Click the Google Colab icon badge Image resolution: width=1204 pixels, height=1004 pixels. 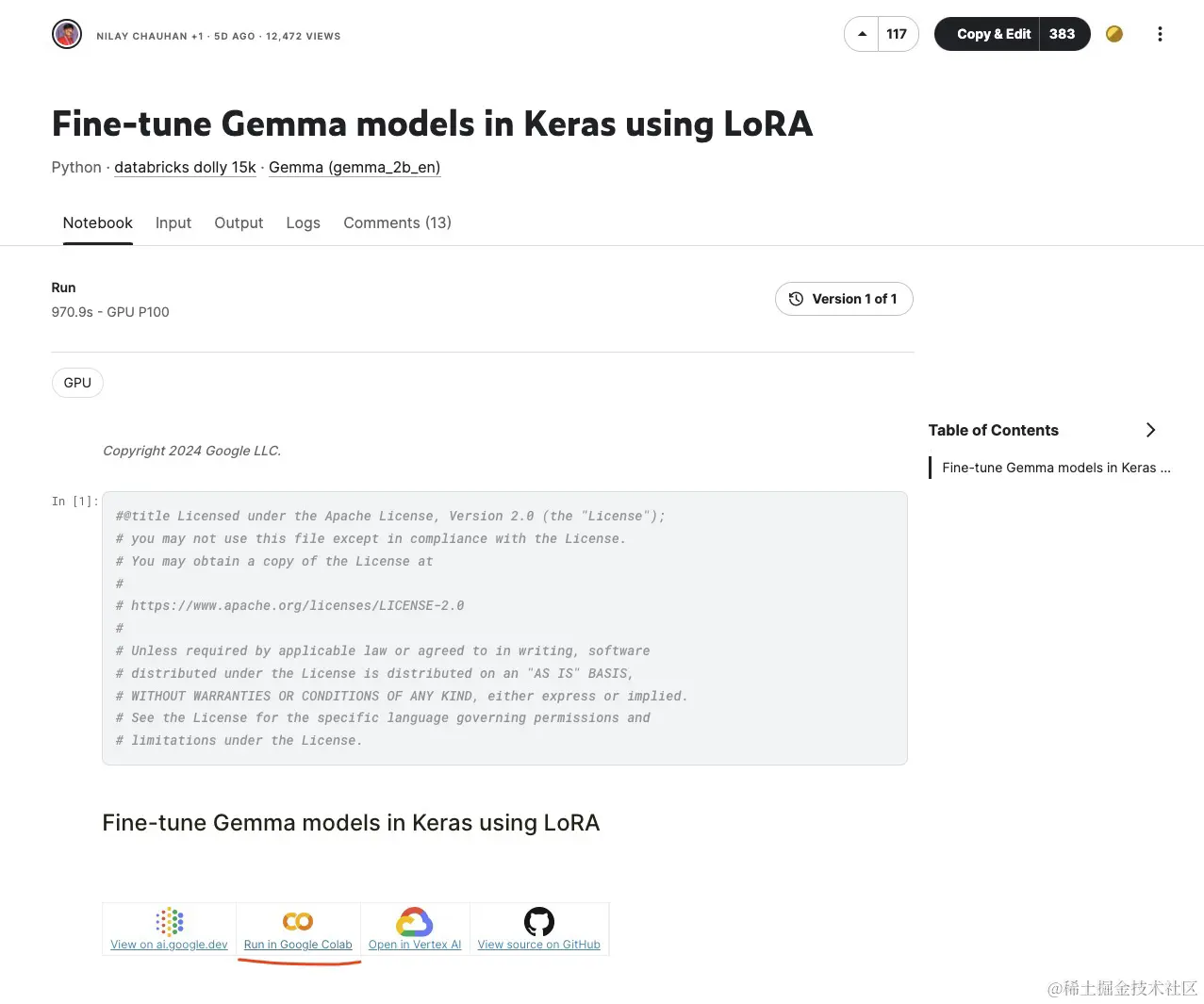[299, 921]
